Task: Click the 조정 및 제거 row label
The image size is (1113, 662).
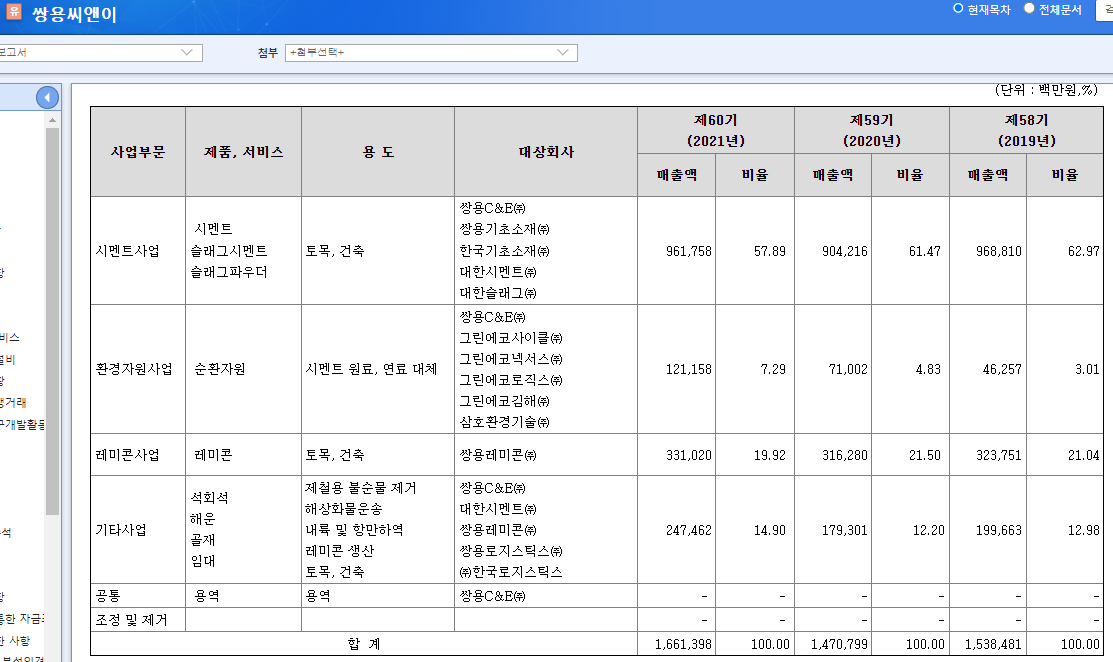Action: [x=131, y=620]
